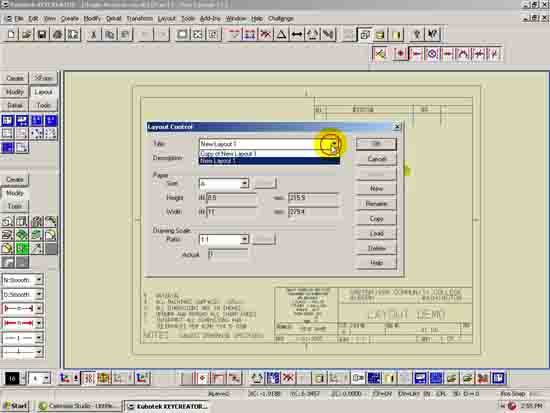Click the New file icon in toolbar

coord(11,34)
